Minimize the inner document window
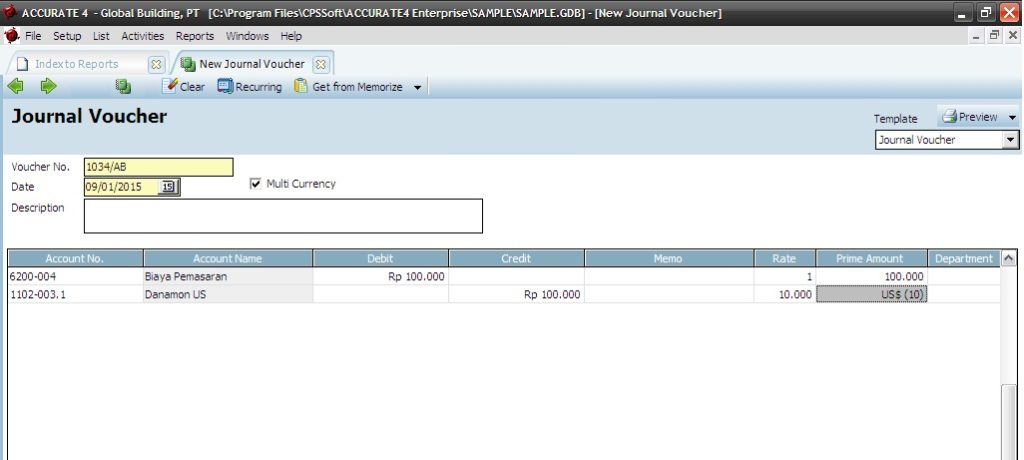This screenshot has width=1024, height=460. tap(977, 36)
